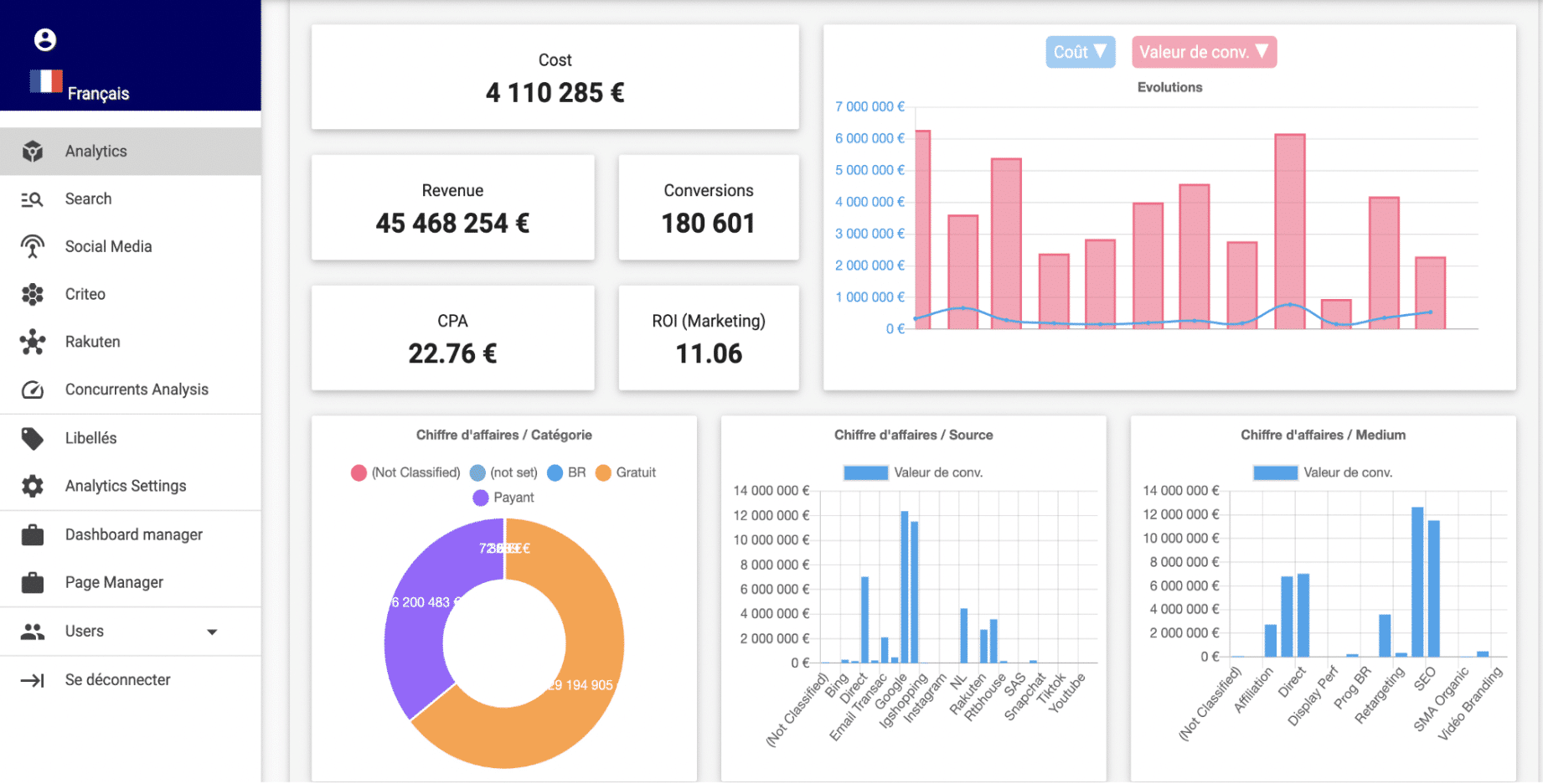1543x784 pixels.
Task: Click the French flag language icon
Action: tap(46, 81)
